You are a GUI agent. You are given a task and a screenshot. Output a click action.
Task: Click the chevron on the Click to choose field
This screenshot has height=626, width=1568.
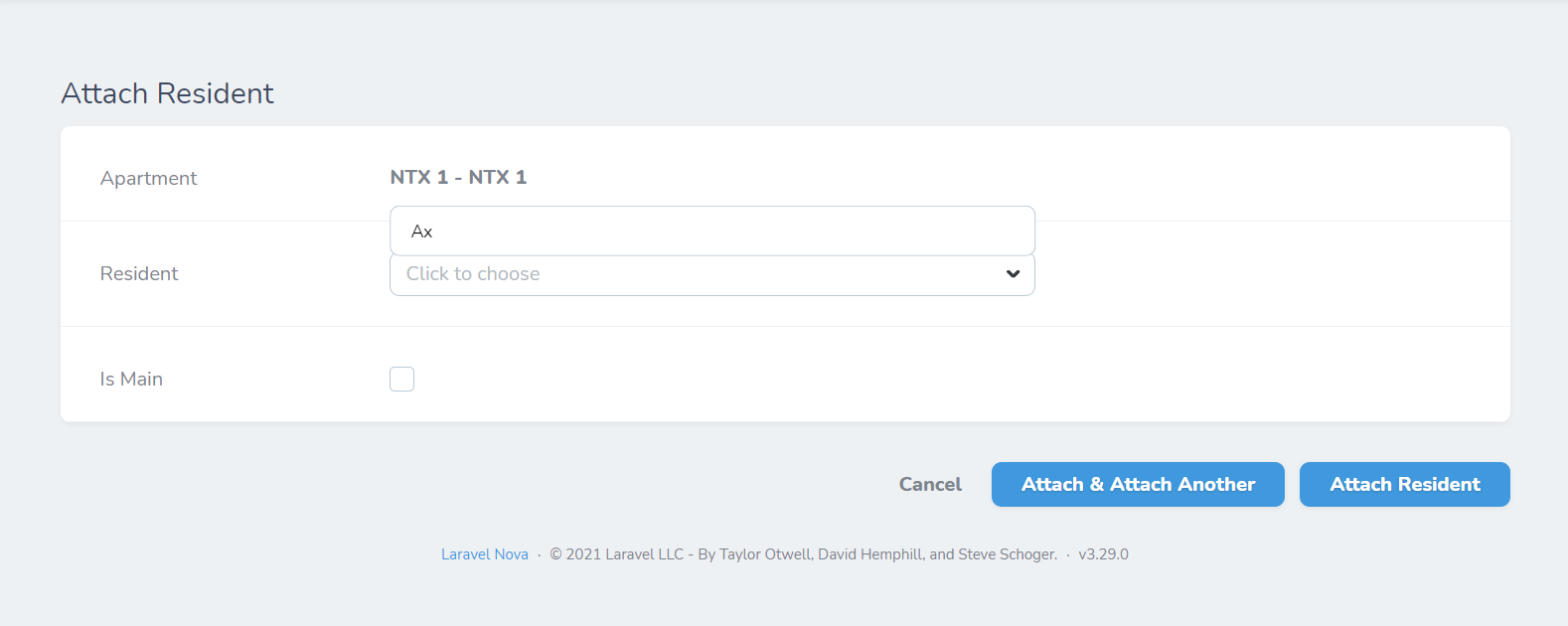pyautogui.click(x=1013, y=274)
